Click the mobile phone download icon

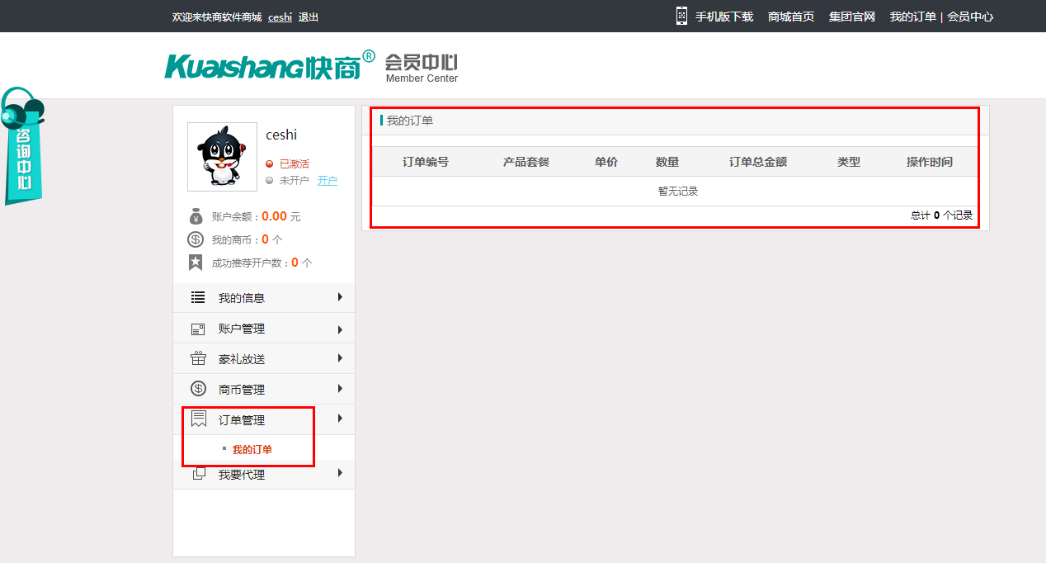[x=681, y=16]
